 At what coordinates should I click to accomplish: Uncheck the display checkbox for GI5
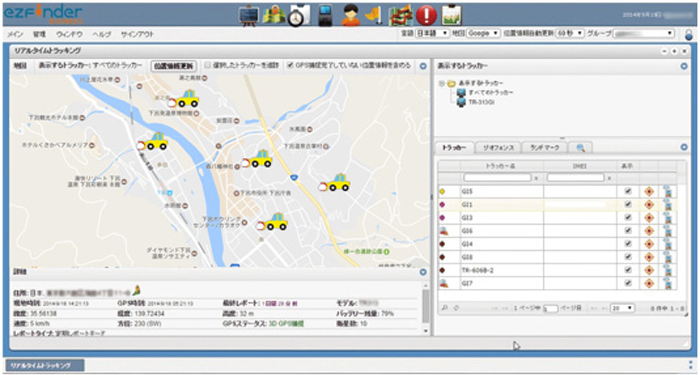[628, 191]
